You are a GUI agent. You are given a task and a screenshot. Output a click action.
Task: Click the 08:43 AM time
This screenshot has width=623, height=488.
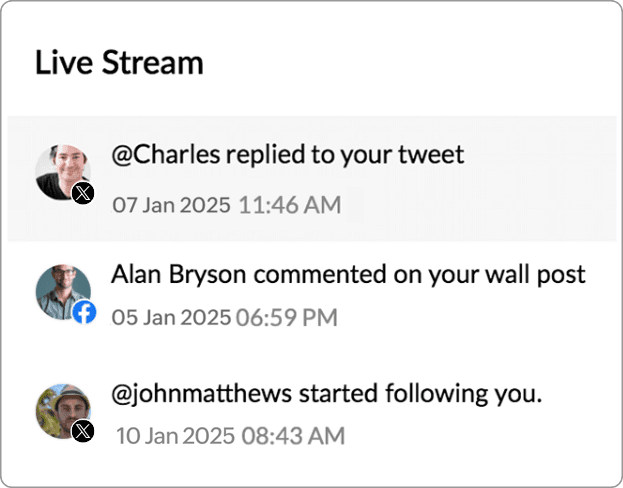click(x=293, y=436)
